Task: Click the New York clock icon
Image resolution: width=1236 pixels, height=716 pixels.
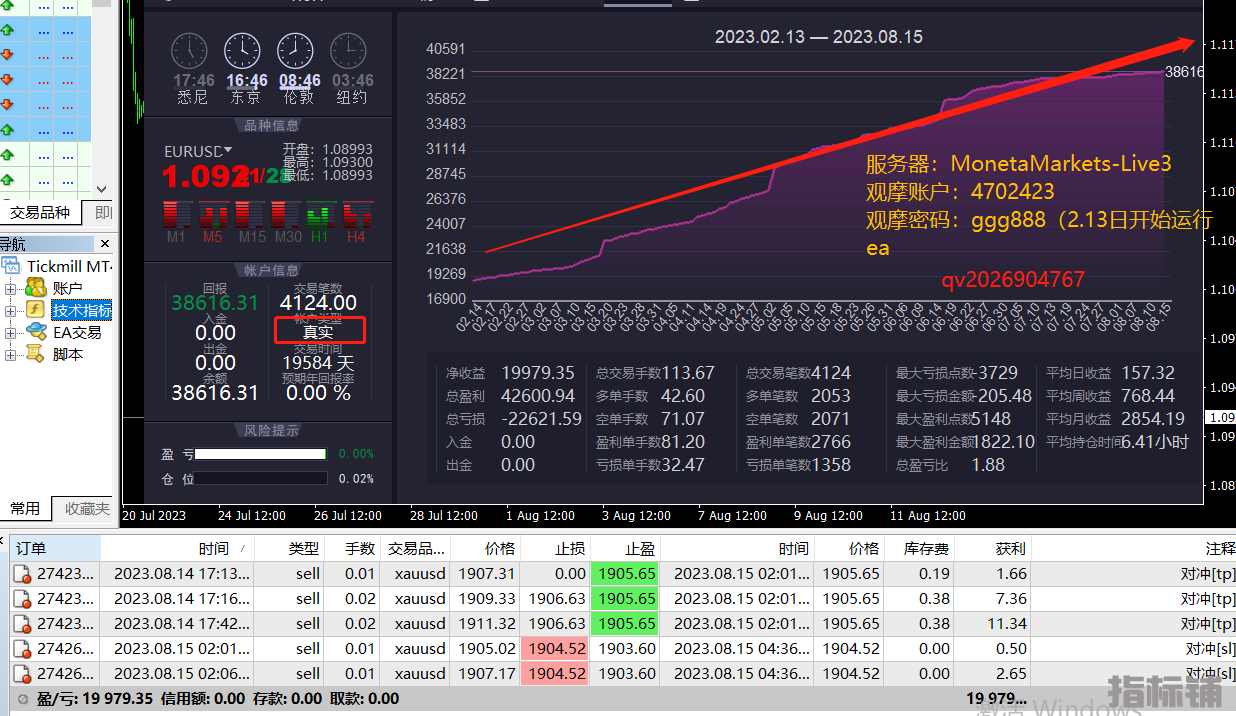Action: click(348, 51)
